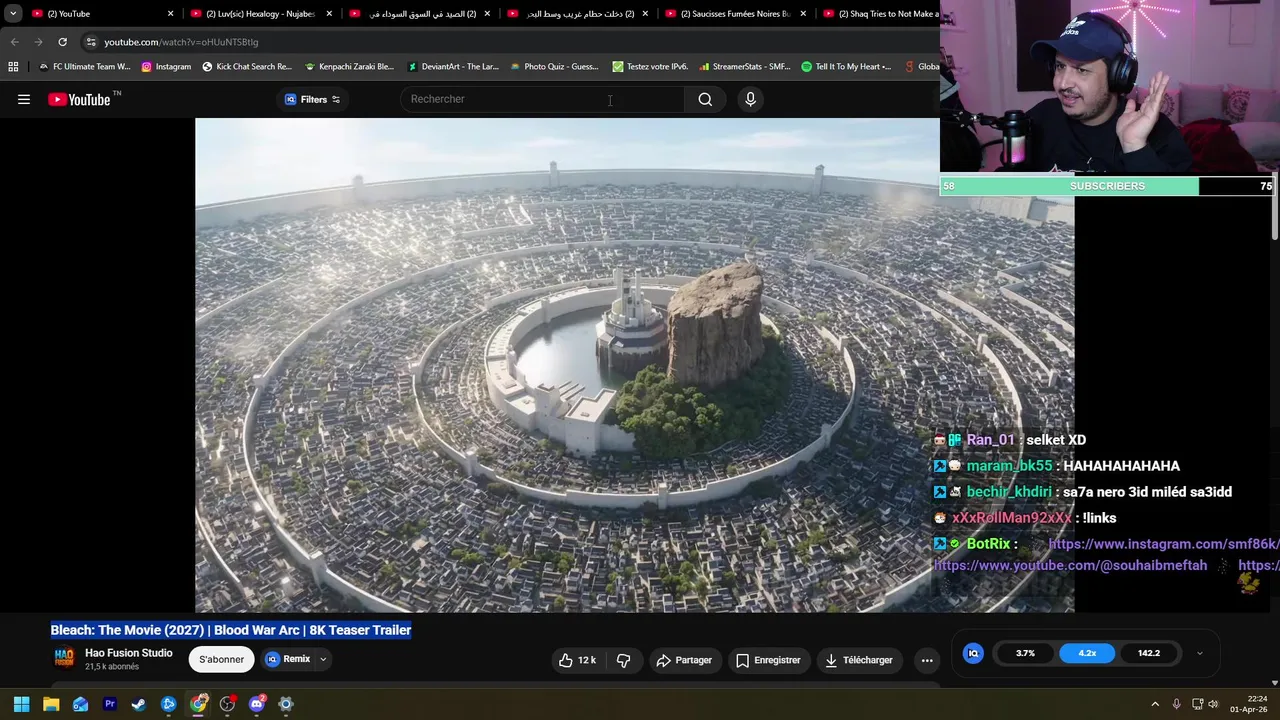Click the subscribers goal progress bar
This screenshot has height=720, width=1280.
1109,186
